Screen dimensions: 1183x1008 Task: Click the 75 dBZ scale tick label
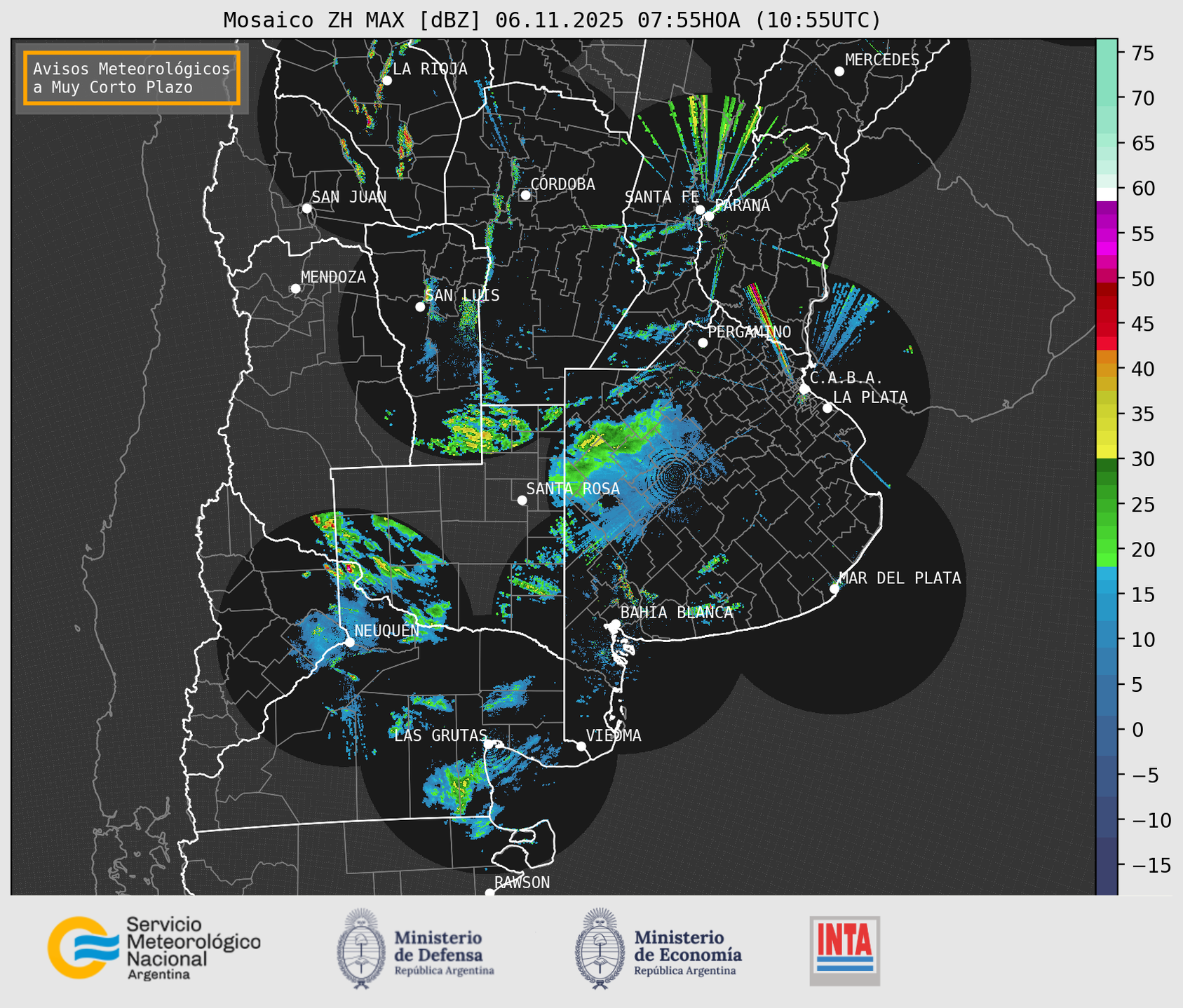[1142, 53]
